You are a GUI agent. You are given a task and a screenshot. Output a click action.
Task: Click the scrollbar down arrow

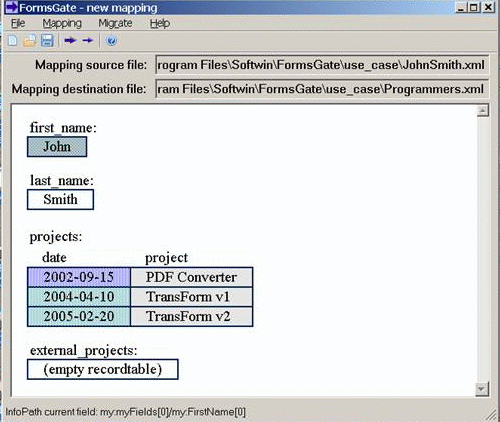(x=482, y=389)
